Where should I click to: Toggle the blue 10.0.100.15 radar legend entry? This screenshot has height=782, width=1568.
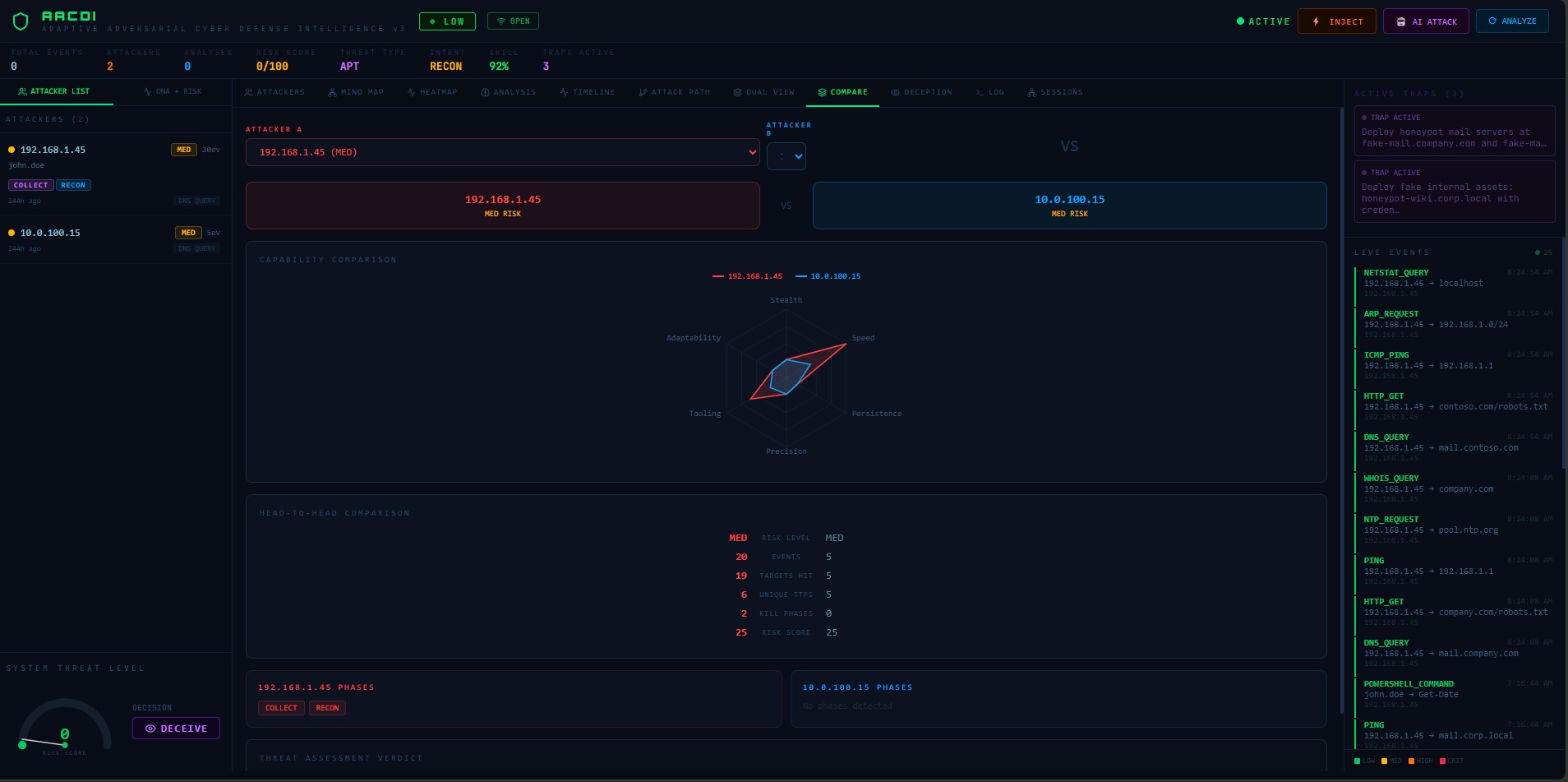828,276
